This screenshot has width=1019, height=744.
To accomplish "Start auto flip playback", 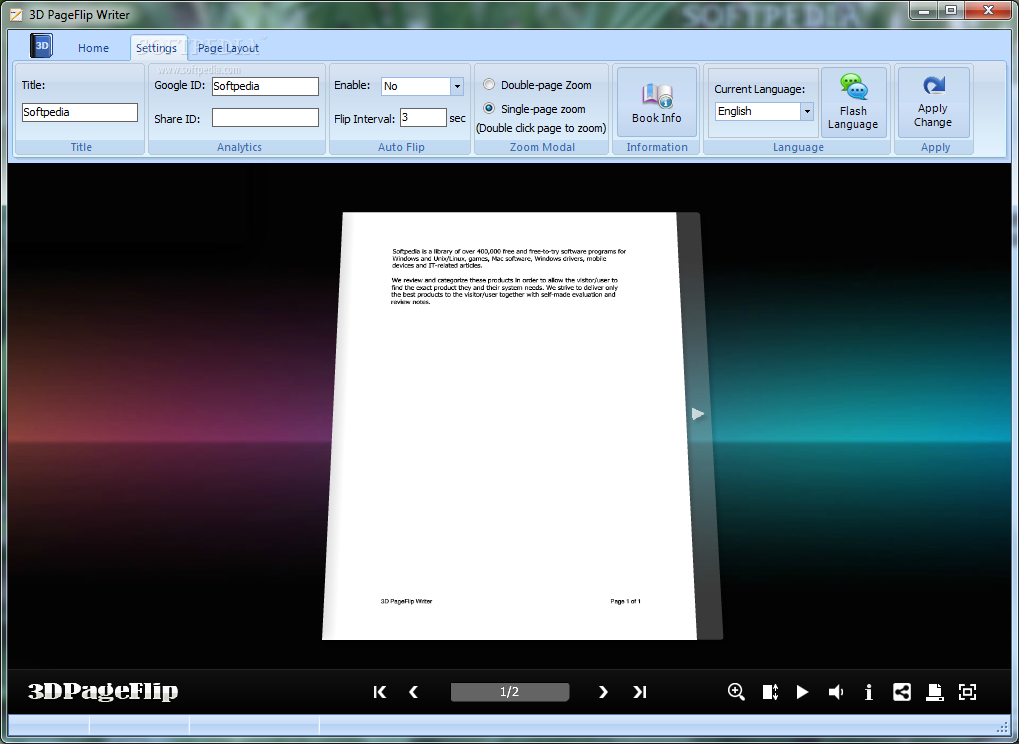I will pos(803,692).
